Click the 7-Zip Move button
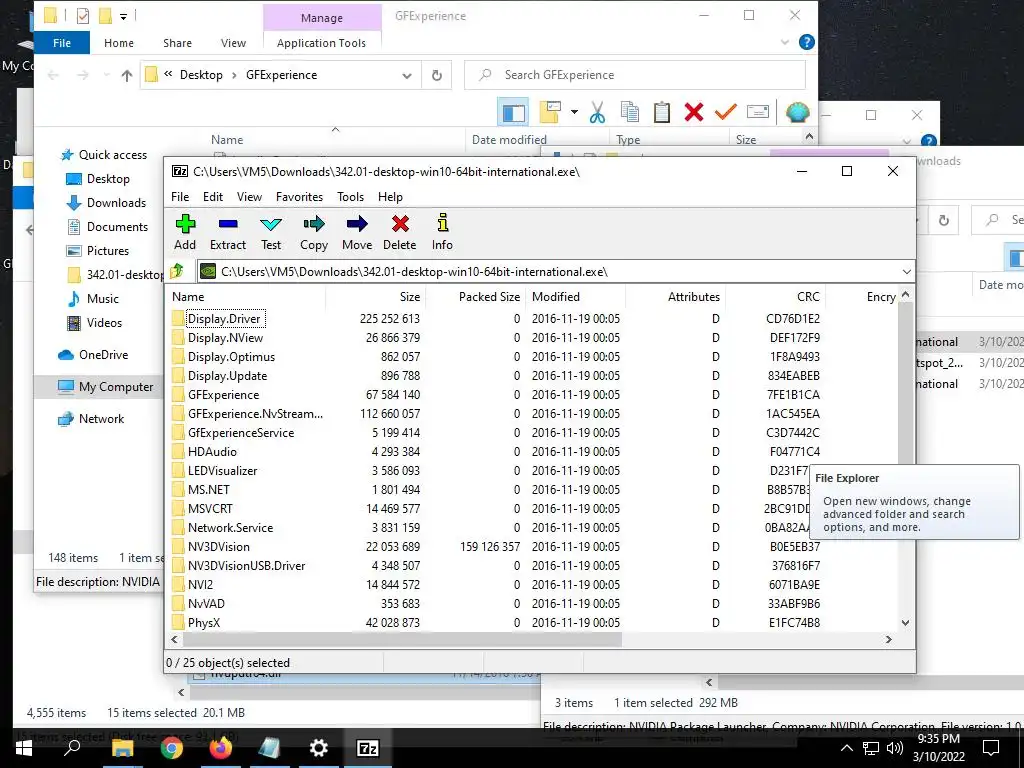The image size is (1024, 768). 357,232
